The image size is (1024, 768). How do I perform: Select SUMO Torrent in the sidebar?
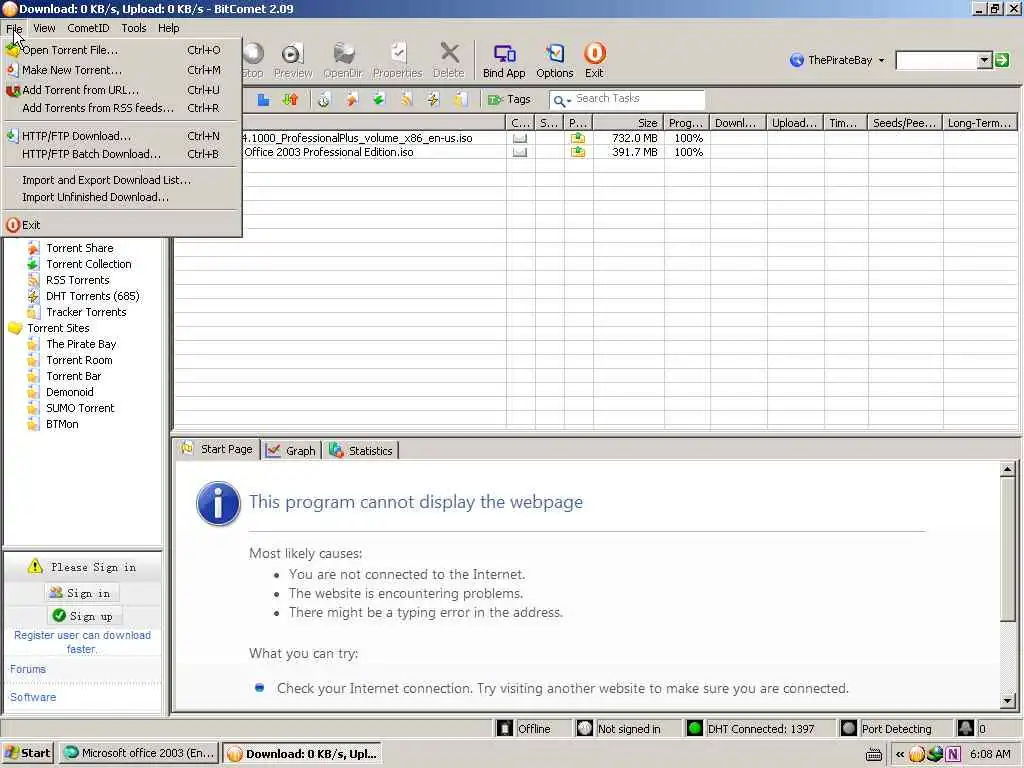(80, 408)
